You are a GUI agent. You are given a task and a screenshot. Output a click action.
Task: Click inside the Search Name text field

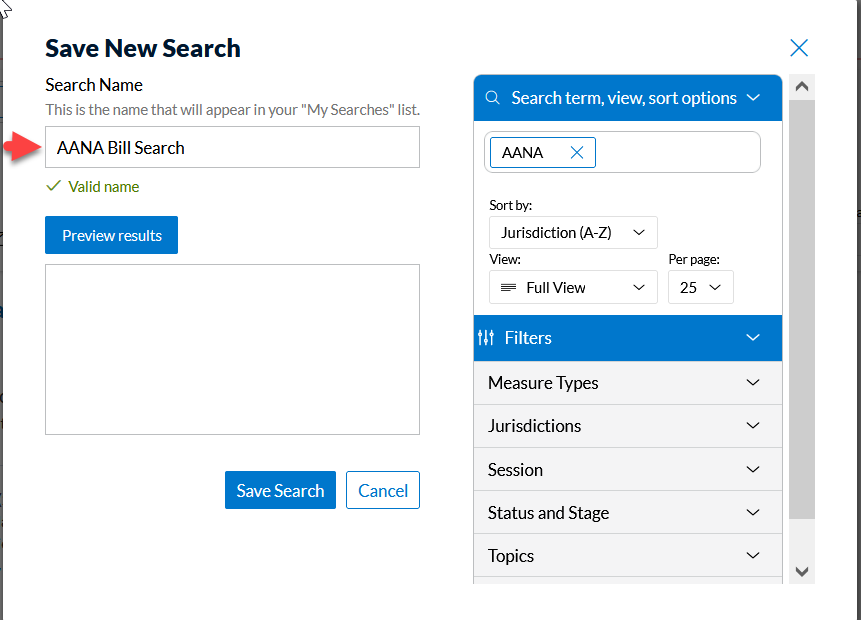232,147
